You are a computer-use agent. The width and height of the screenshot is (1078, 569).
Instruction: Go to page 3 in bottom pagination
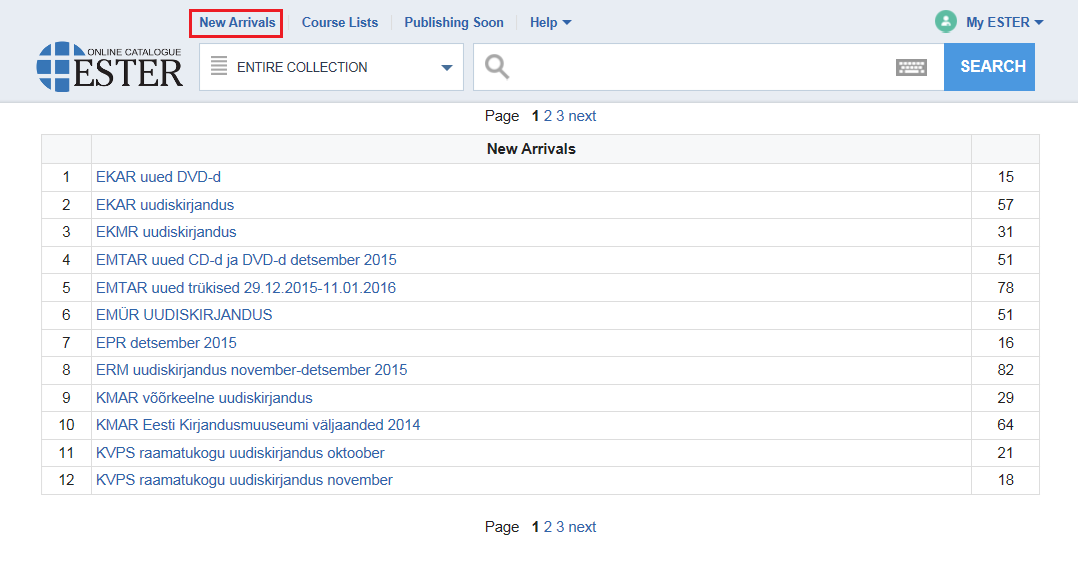click(560, 527)
